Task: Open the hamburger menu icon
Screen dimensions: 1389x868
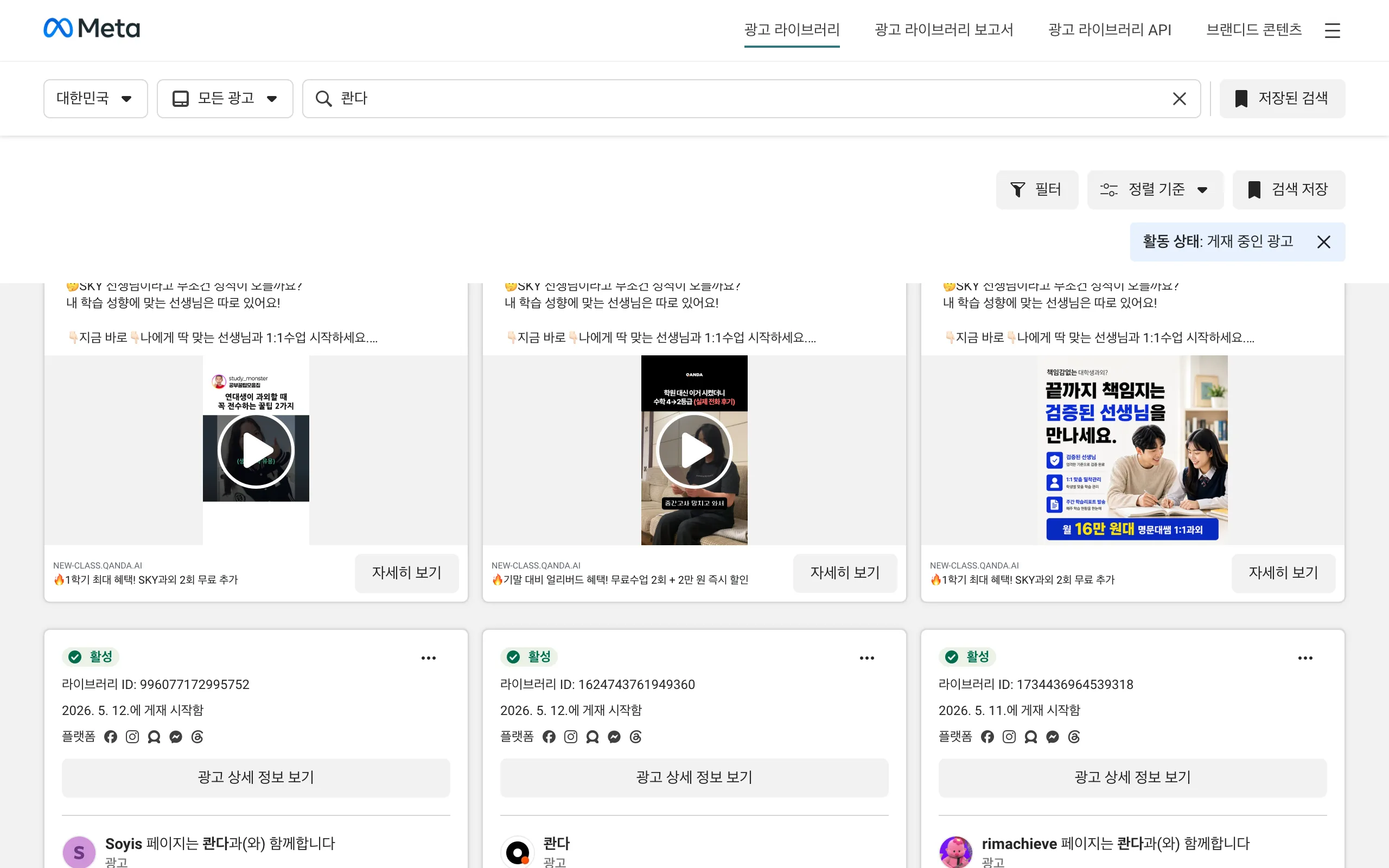Action: 1332,30
